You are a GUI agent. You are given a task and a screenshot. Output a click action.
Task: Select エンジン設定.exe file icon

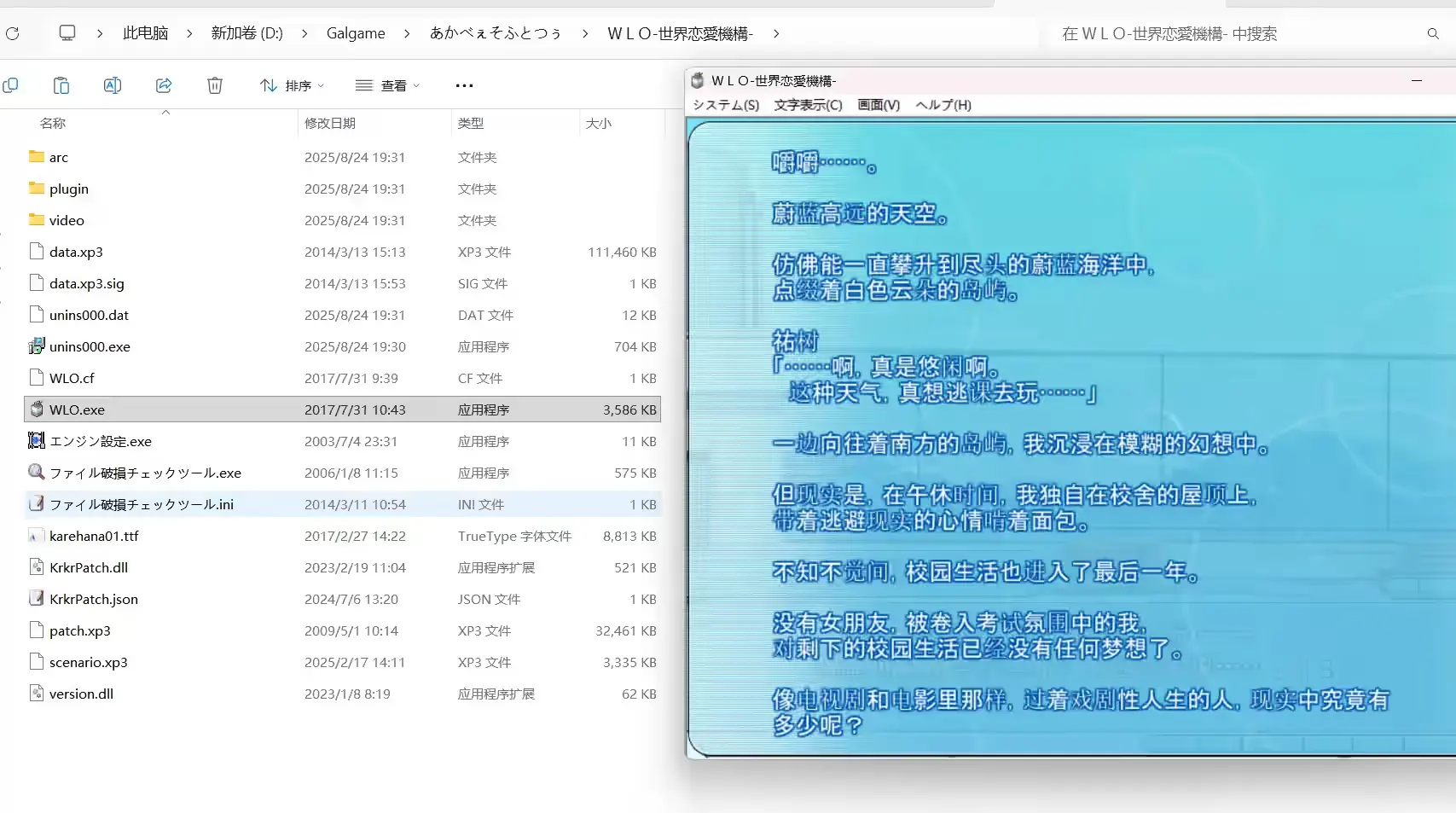click(x=37, y=441)
